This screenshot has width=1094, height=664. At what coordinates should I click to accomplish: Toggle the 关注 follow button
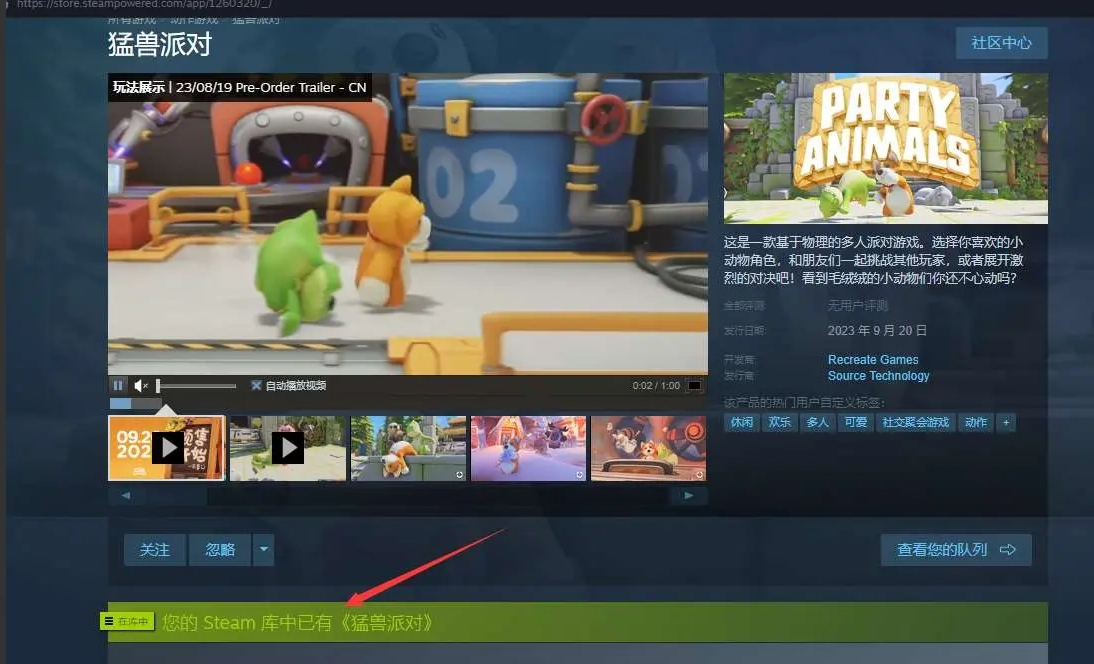(x=155, y=550)
